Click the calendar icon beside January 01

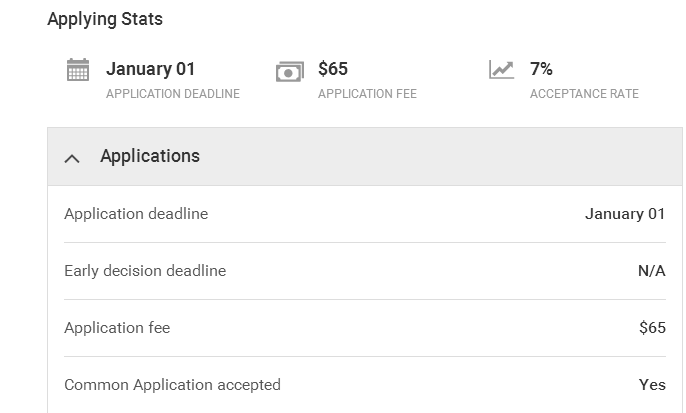[77, 70]
